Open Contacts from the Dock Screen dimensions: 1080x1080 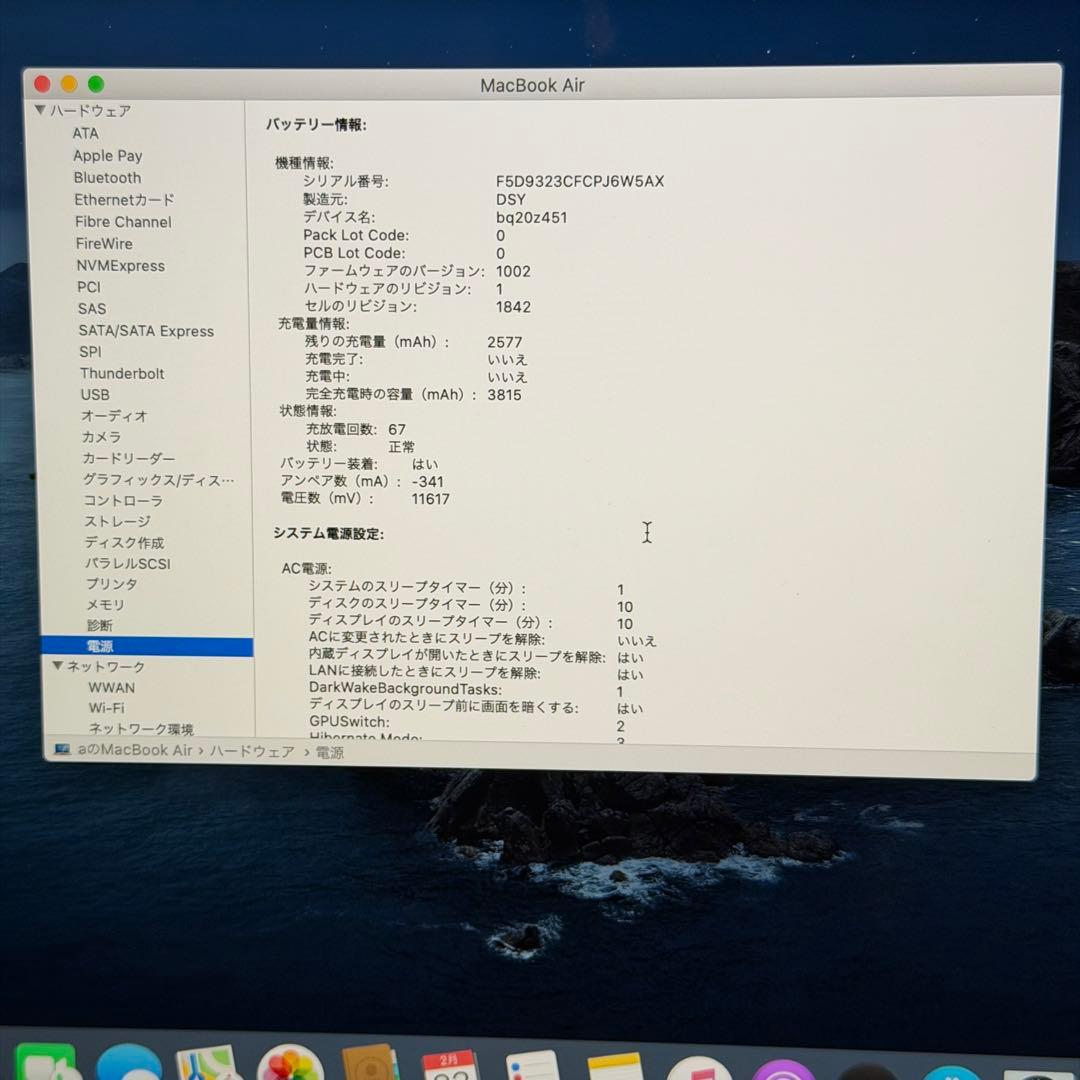pos(370,1063)
